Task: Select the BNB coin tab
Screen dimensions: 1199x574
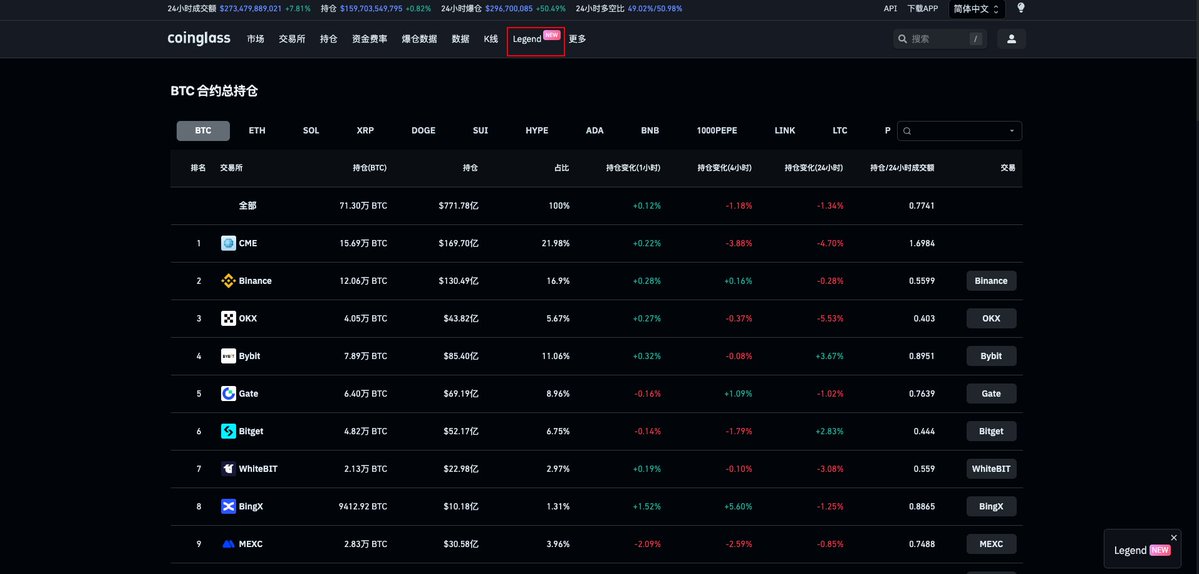Action: click(x=650, y=131)
